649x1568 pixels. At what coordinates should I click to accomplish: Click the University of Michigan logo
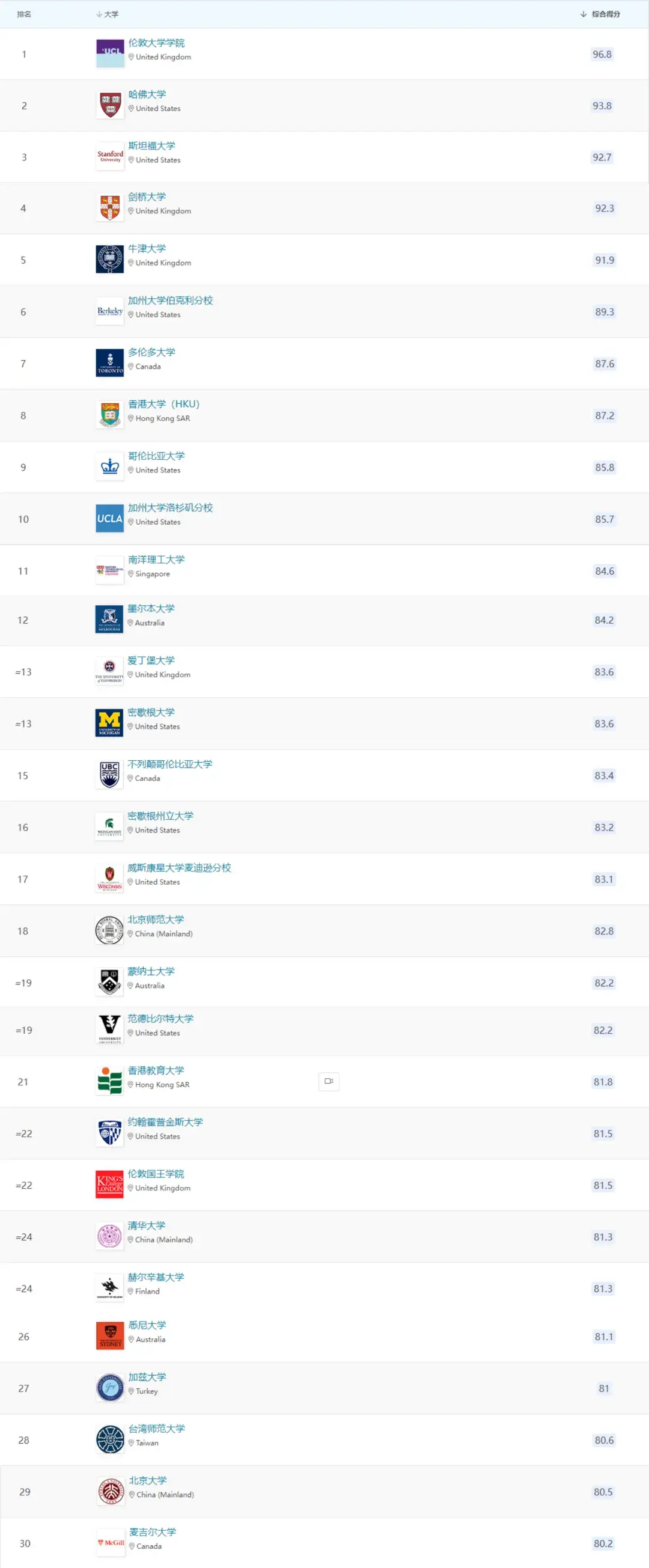109,723
